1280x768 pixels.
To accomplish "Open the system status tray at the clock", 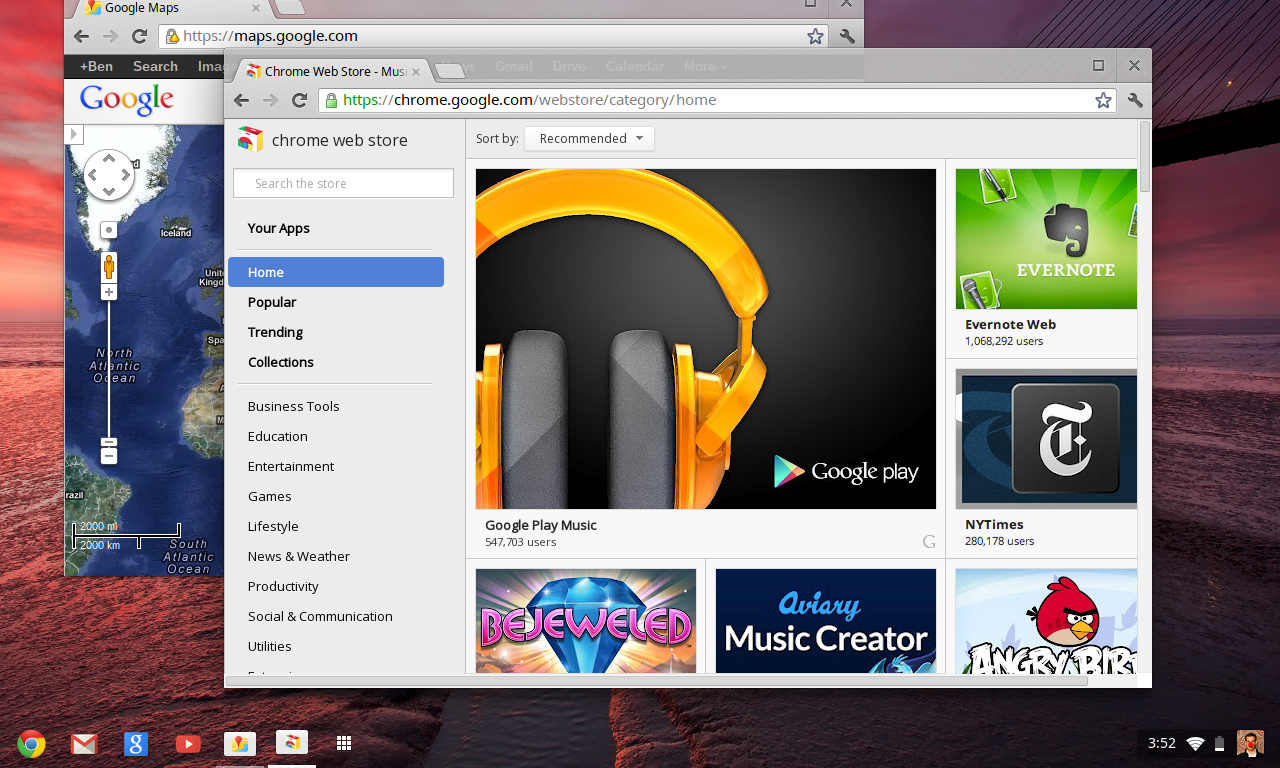I will pyautogui.click(x=1161, y=743).
